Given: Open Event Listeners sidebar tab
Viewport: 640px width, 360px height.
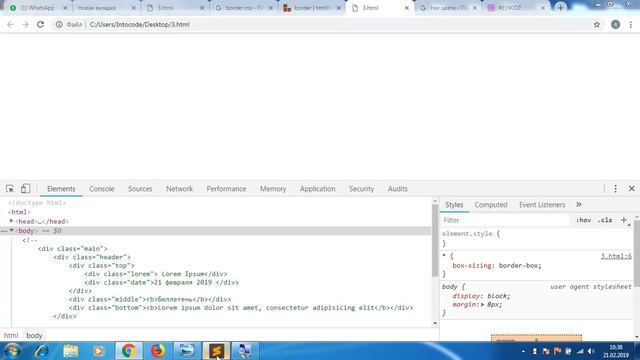Looking at the screenshot, I should (542, 204).
